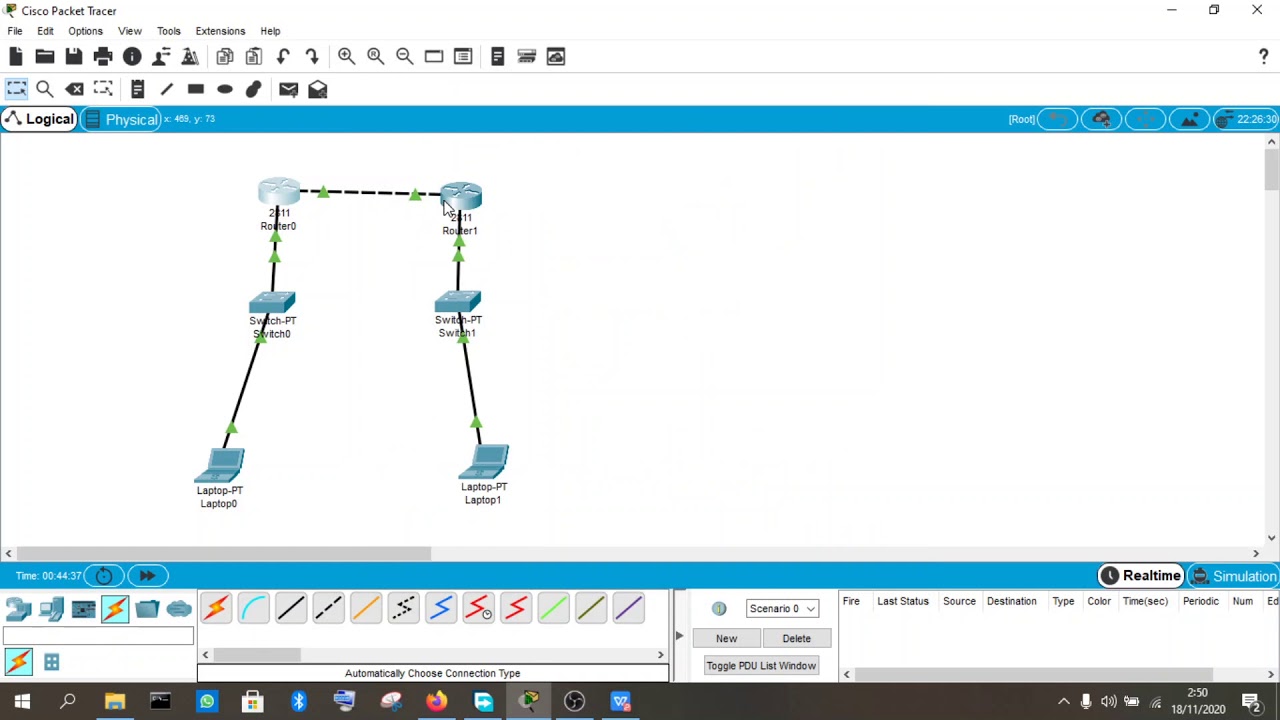
Task: Open the File menu
Action: (15, 31)
